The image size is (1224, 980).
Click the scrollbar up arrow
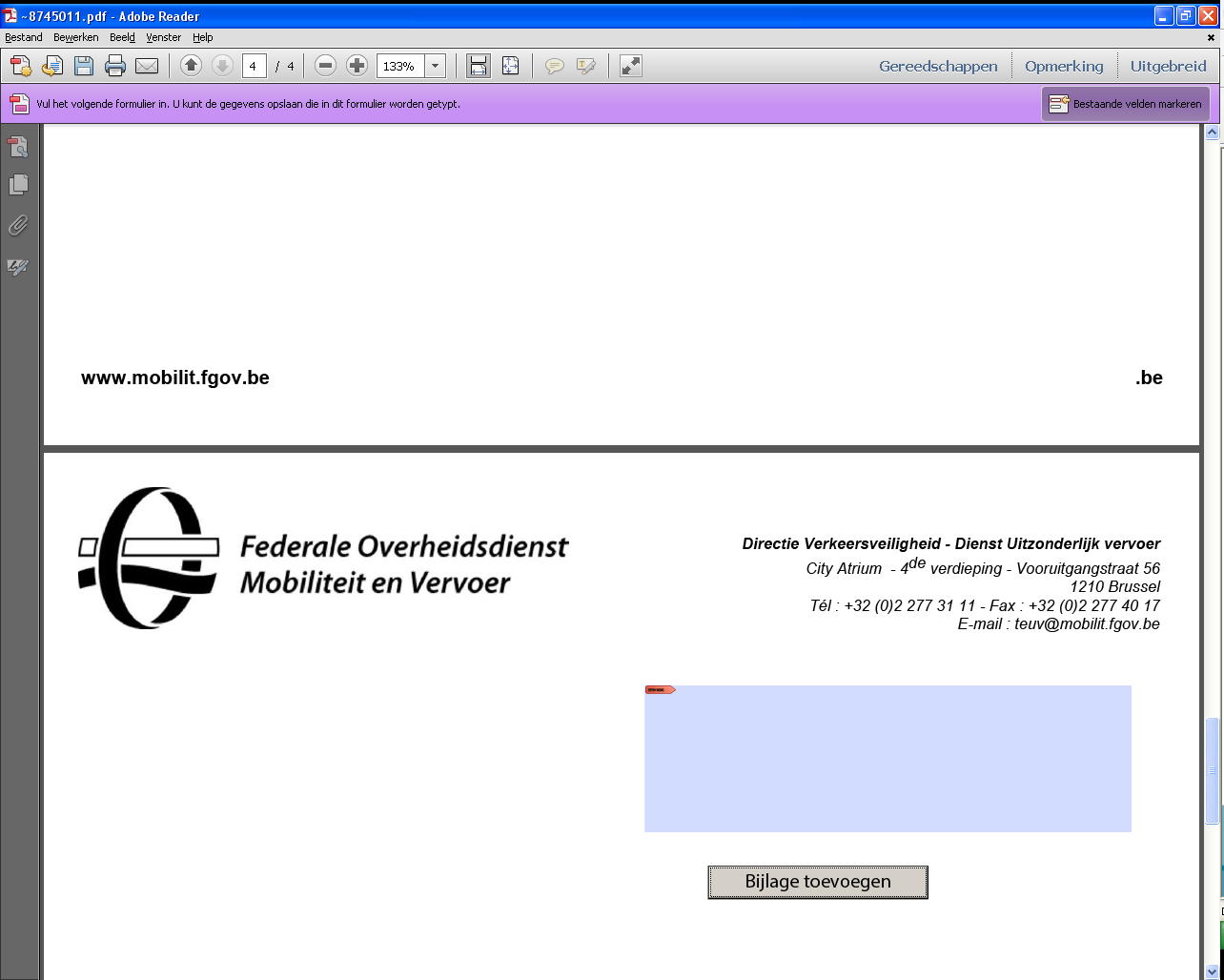[1213, 133]
